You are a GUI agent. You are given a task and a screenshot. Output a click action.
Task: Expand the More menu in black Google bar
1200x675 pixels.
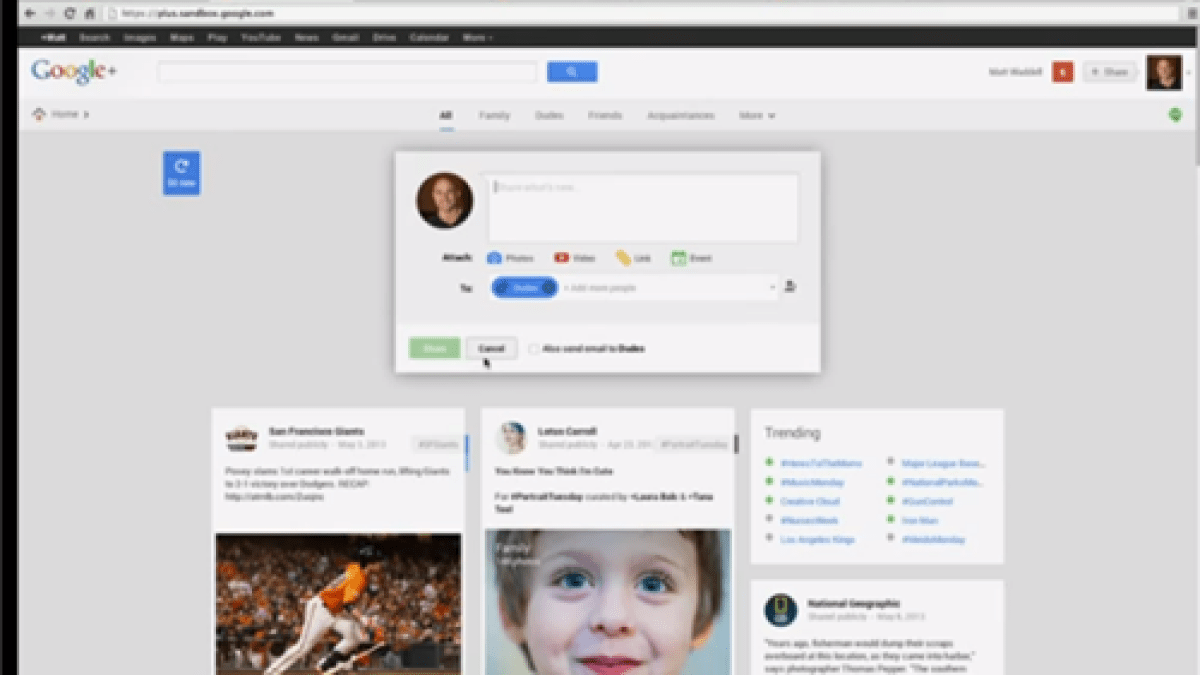point(477,38)
